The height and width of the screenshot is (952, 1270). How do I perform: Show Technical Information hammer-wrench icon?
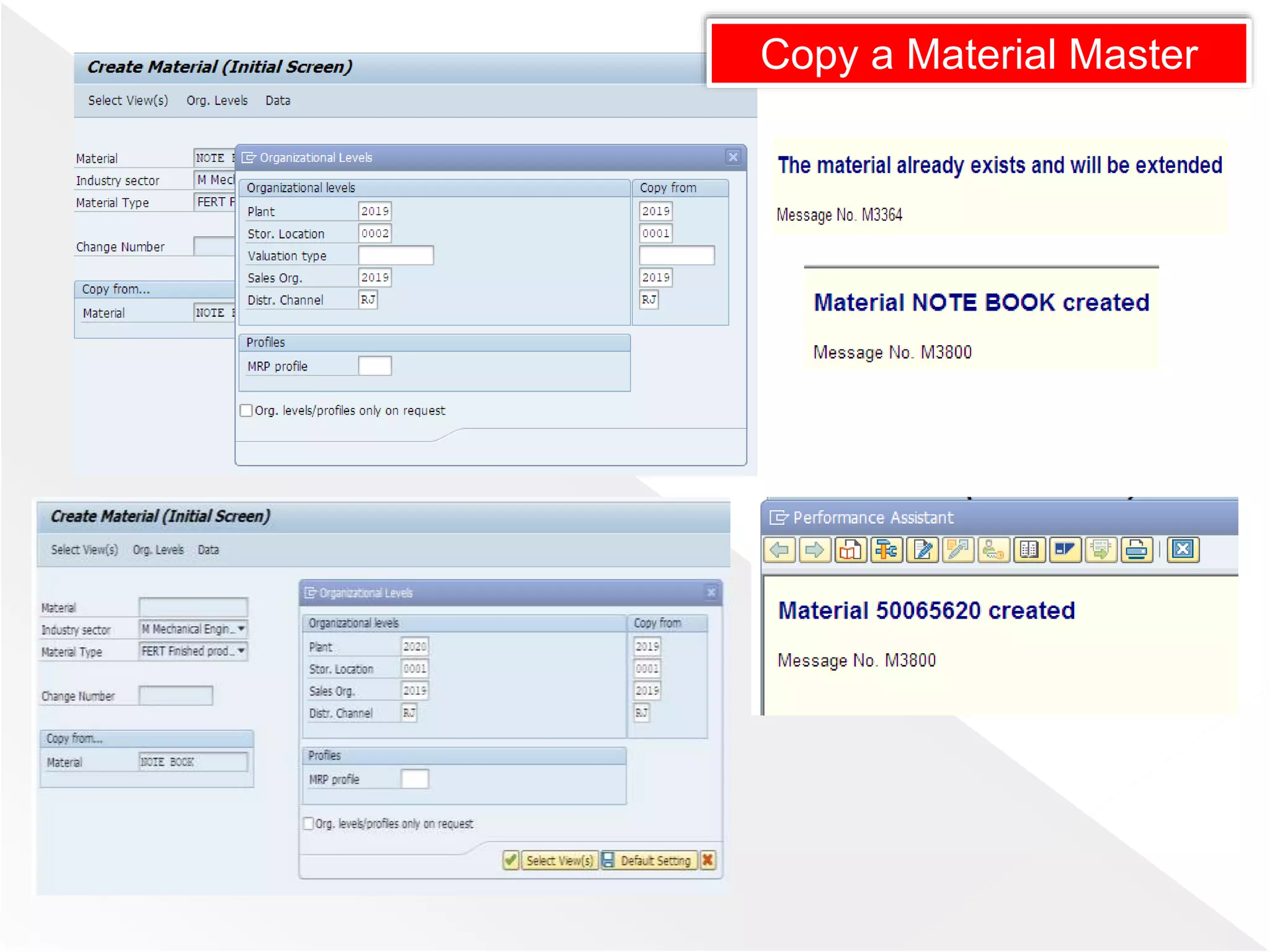(886, 550)
